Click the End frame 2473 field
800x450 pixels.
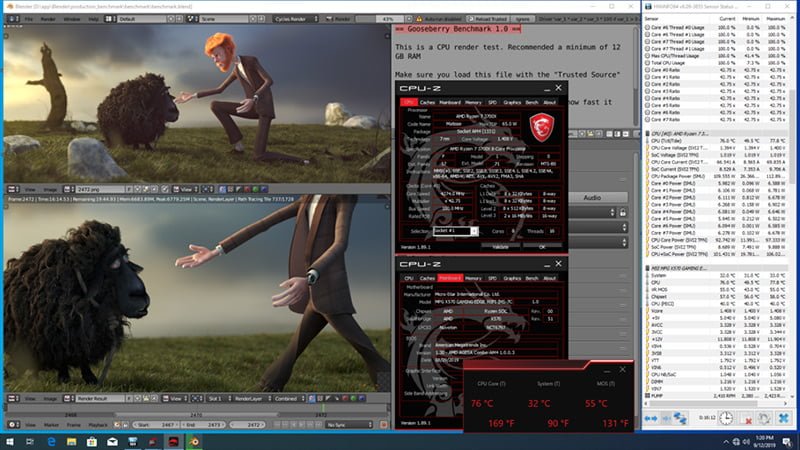(x=204, y=424)
